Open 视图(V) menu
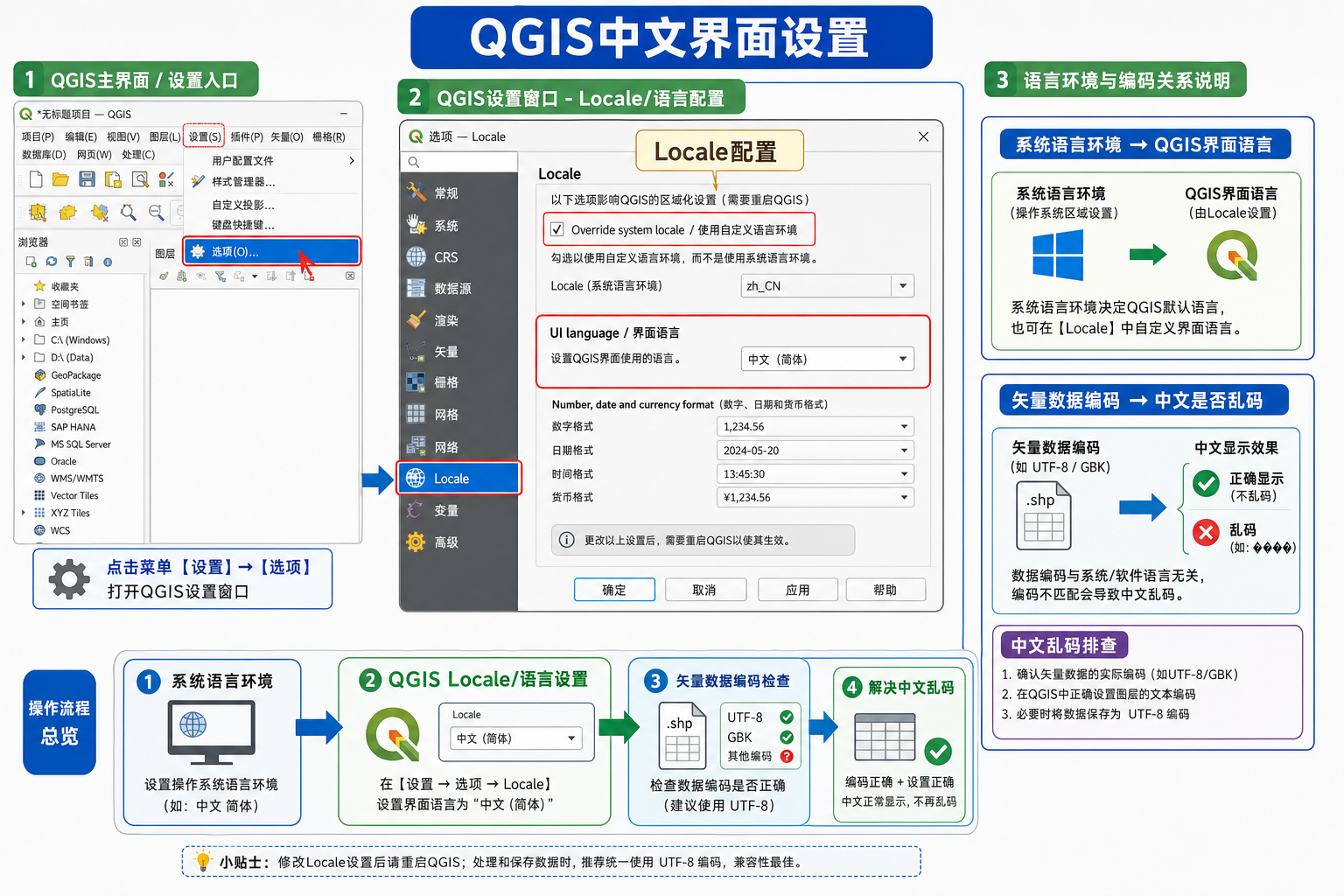 (x=123, y=137)
